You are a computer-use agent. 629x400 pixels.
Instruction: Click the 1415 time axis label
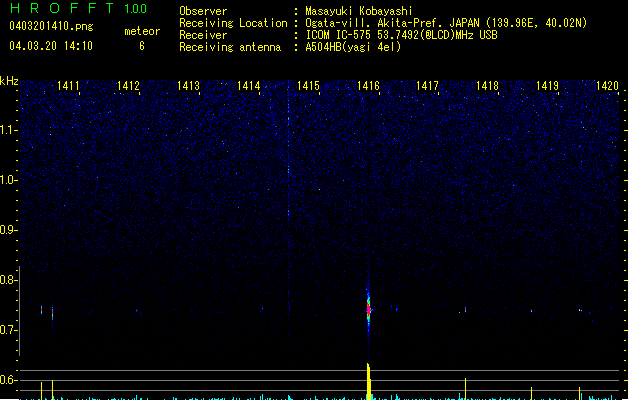pos(308,86)
